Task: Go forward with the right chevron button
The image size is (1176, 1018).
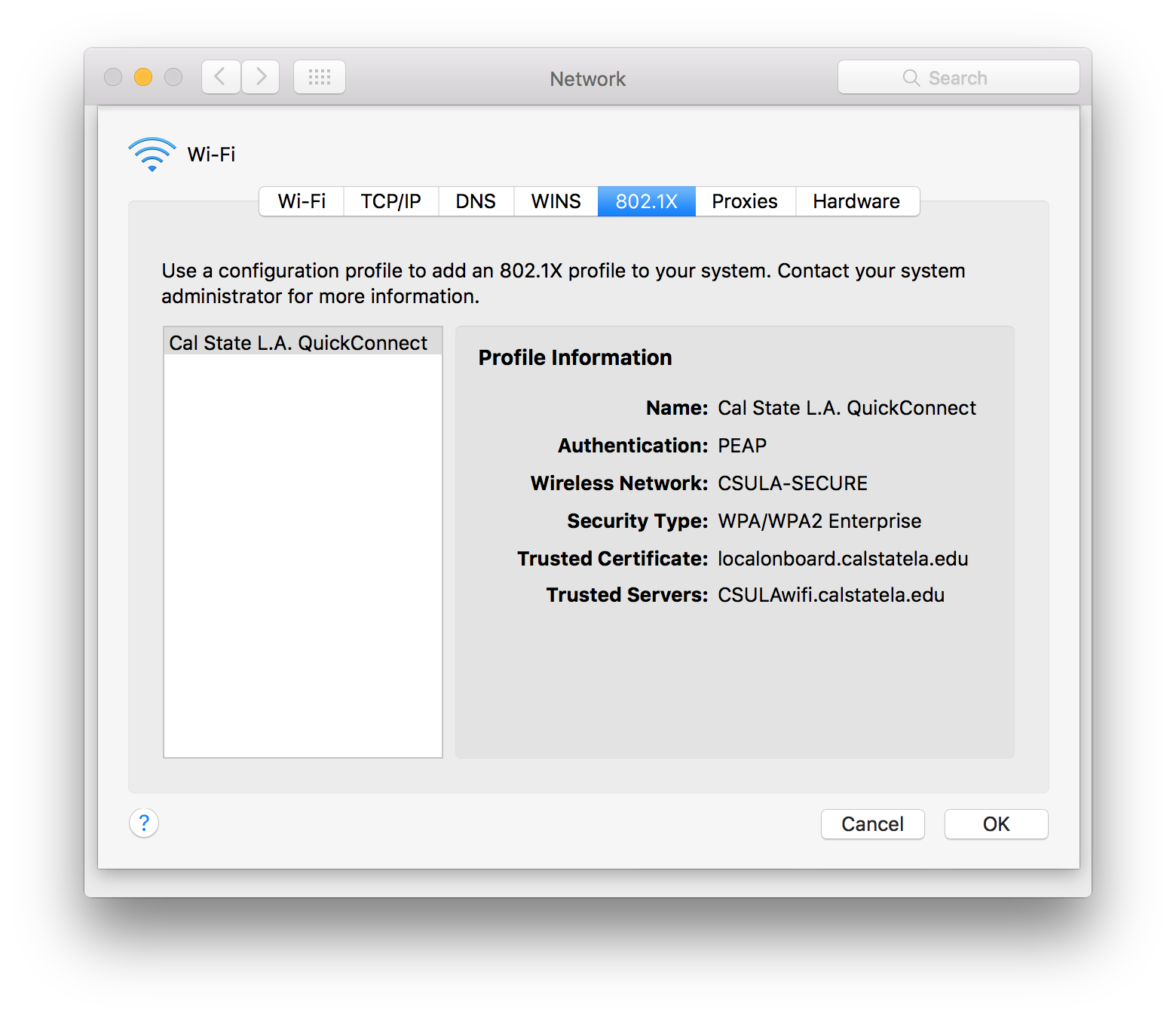Action: 261,77
